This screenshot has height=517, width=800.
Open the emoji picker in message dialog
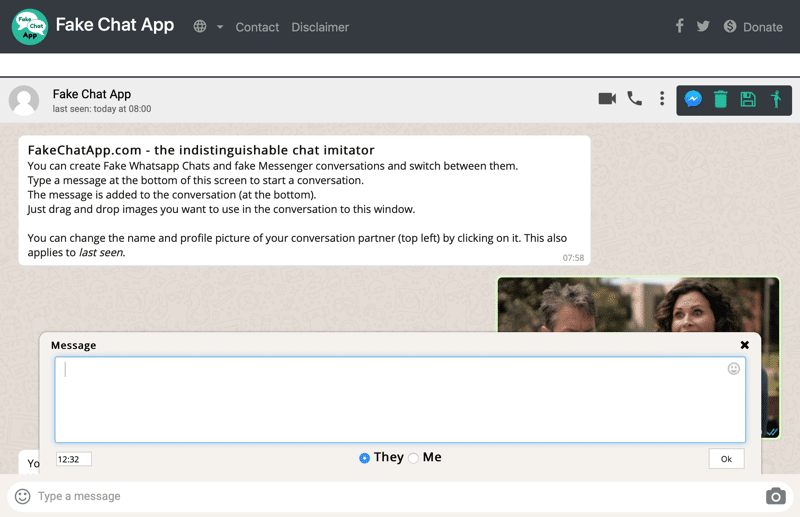click(x=733, y=369)
